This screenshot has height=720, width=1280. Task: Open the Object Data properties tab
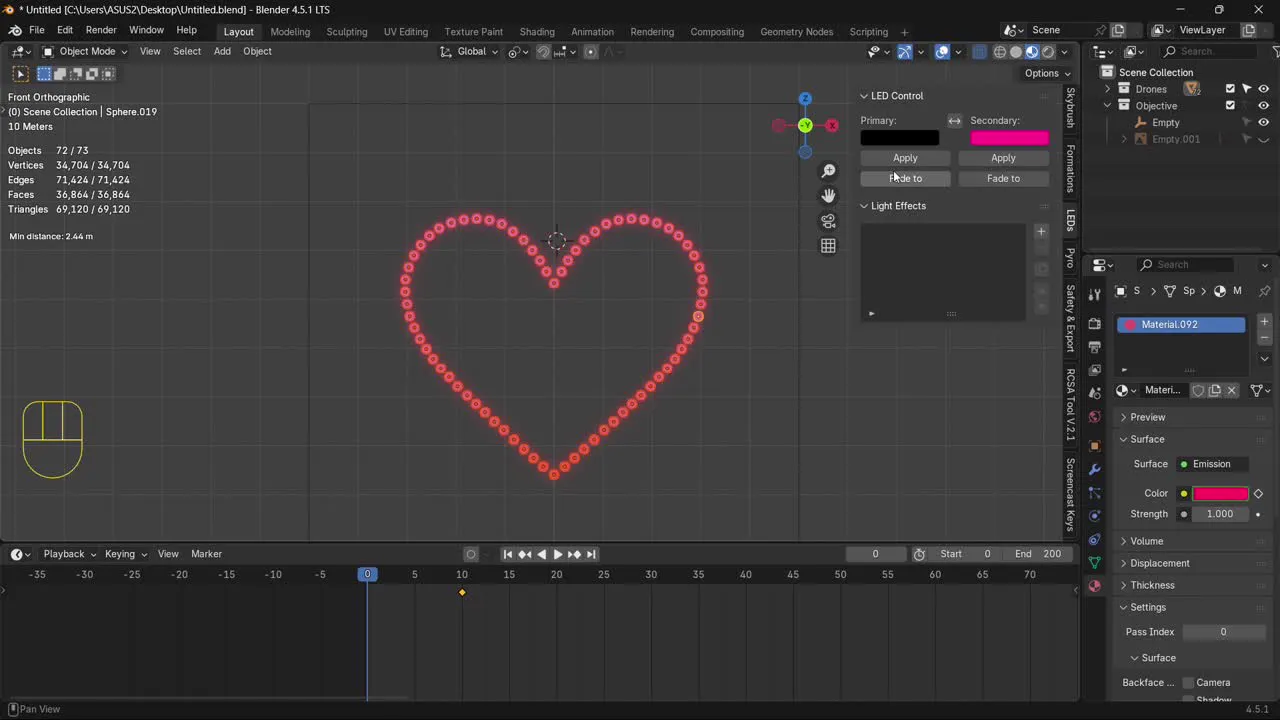tap(1094, 563)
